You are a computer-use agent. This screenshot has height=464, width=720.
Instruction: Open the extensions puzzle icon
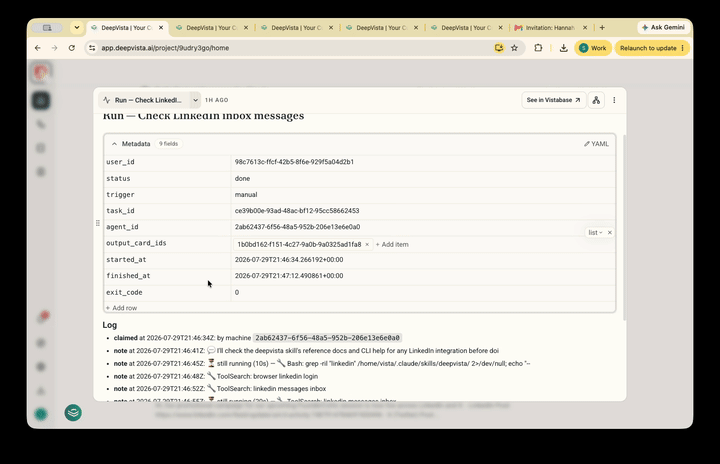tap(538, 48)
